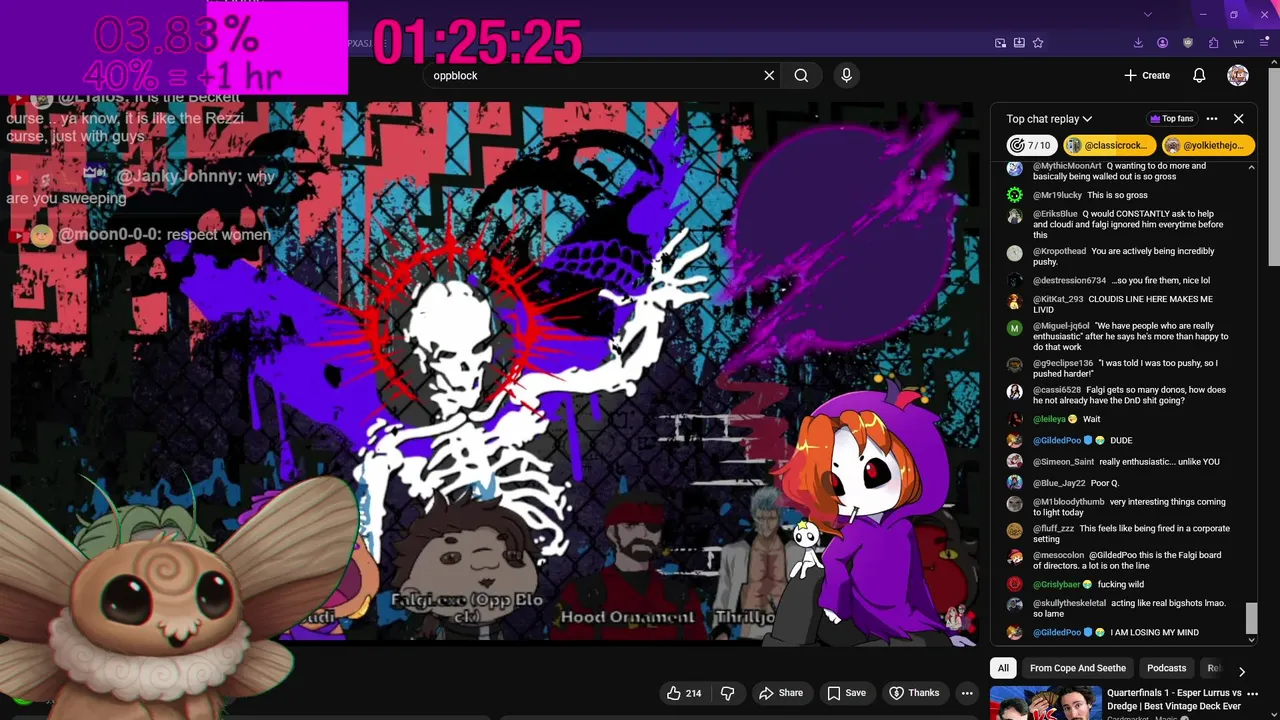Dislike the video with thumbs down
Screen dimensions: 1280x720
728,693
